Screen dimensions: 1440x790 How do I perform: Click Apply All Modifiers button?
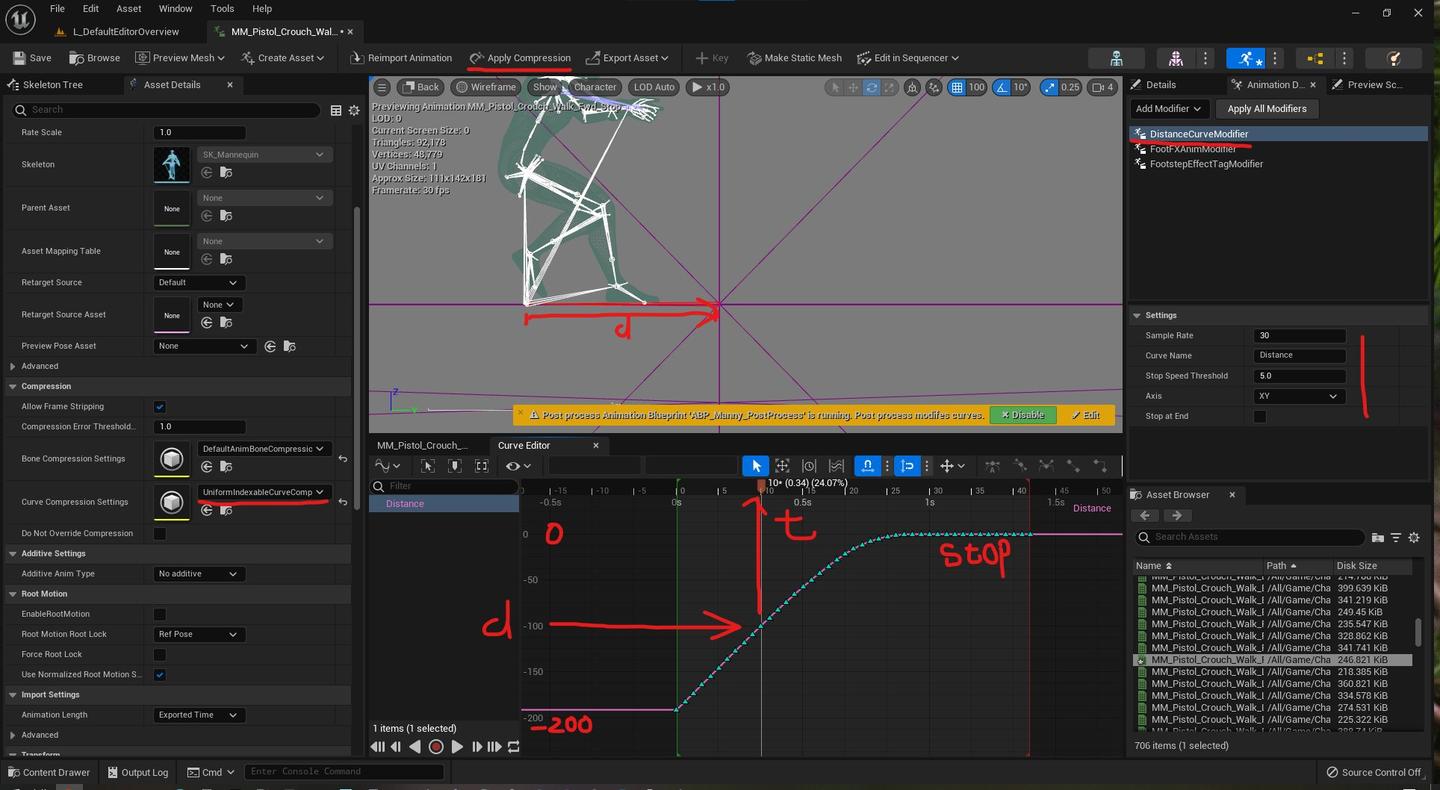(1267, 109)
